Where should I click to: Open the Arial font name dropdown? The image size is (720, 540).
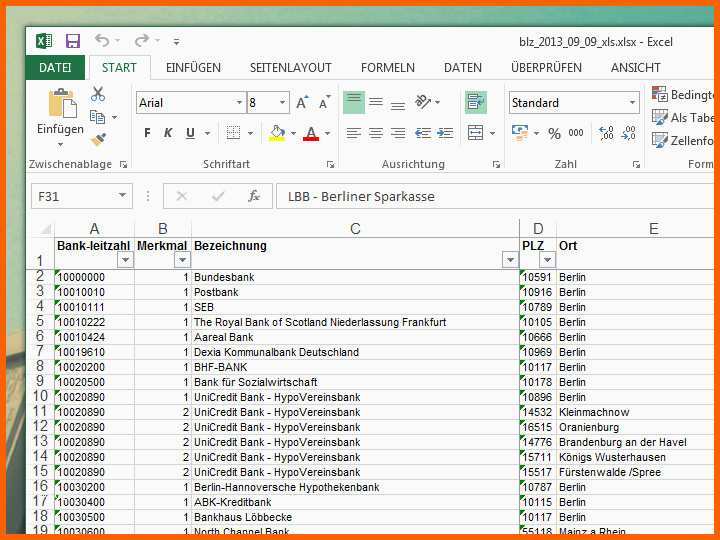coord(238,102)
